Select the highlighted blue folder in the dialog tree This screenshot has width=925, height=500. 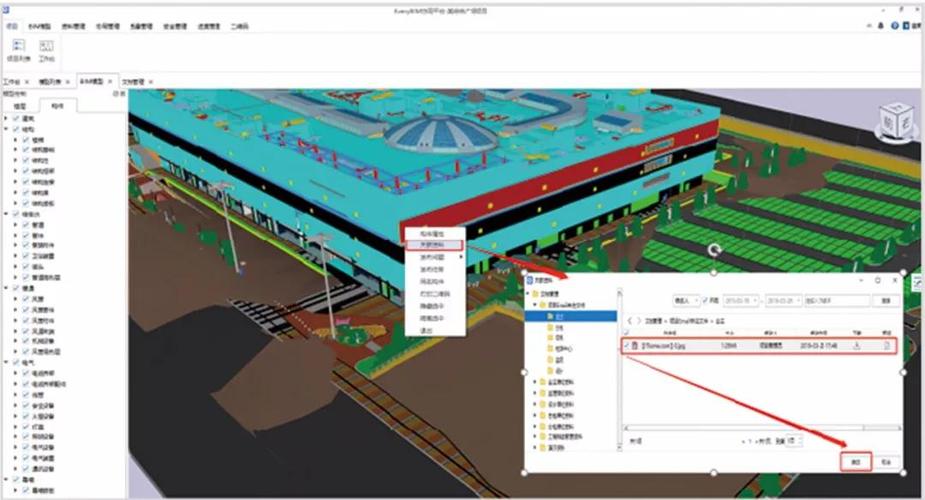coord(571,317)
